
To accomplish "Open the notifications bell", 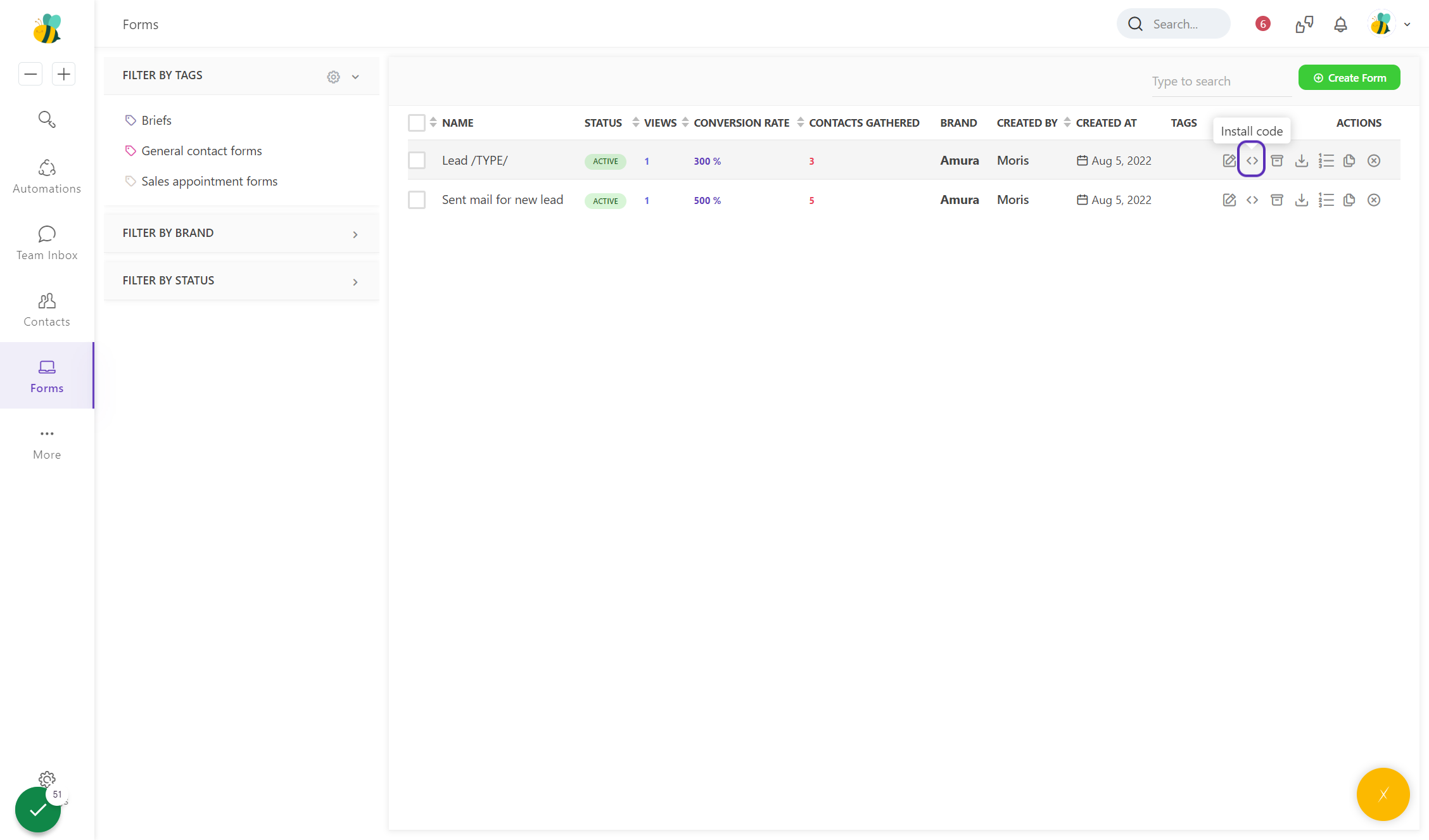I will [1340, 25].
